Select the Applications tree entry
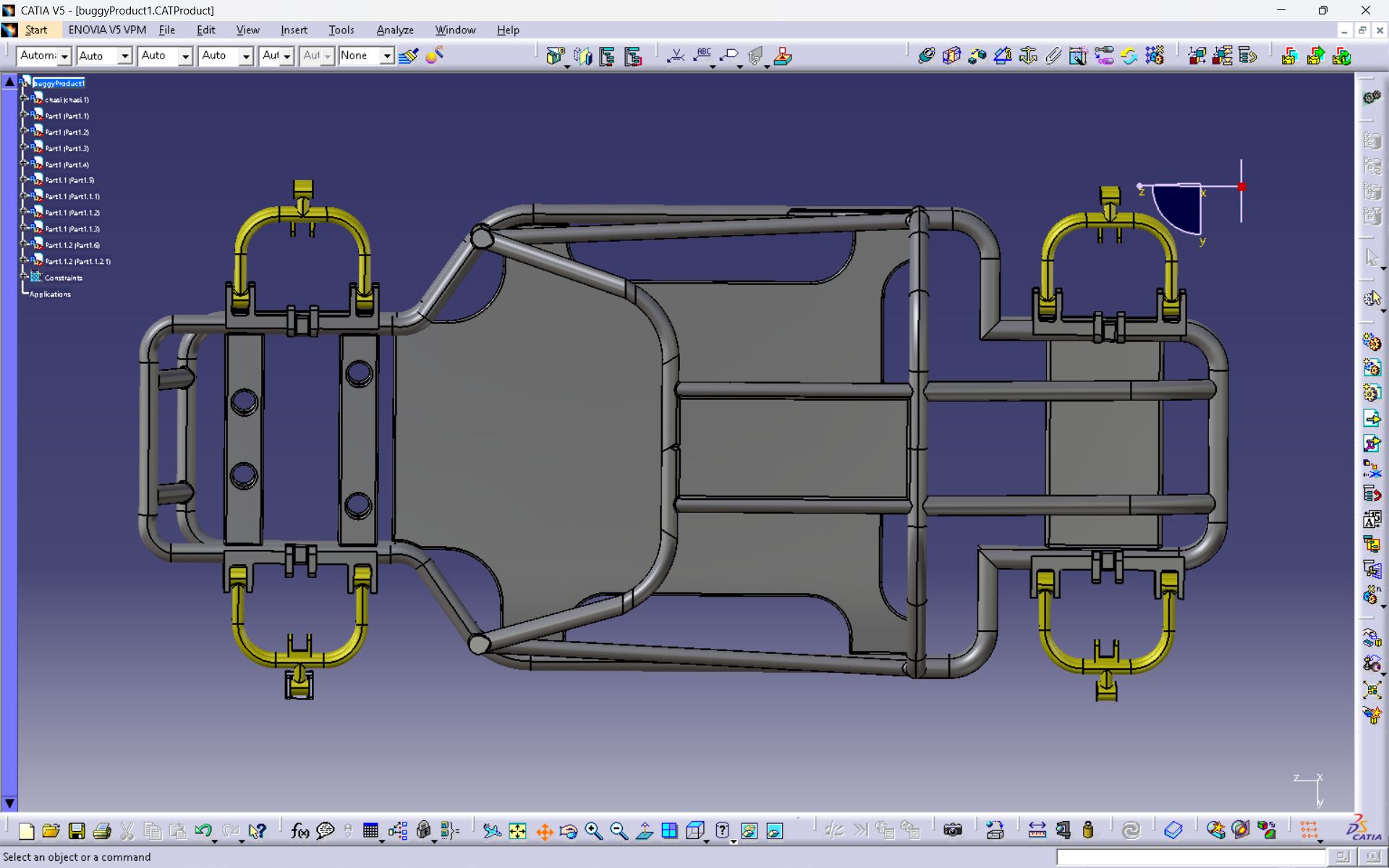 click(x=50, y=294)
